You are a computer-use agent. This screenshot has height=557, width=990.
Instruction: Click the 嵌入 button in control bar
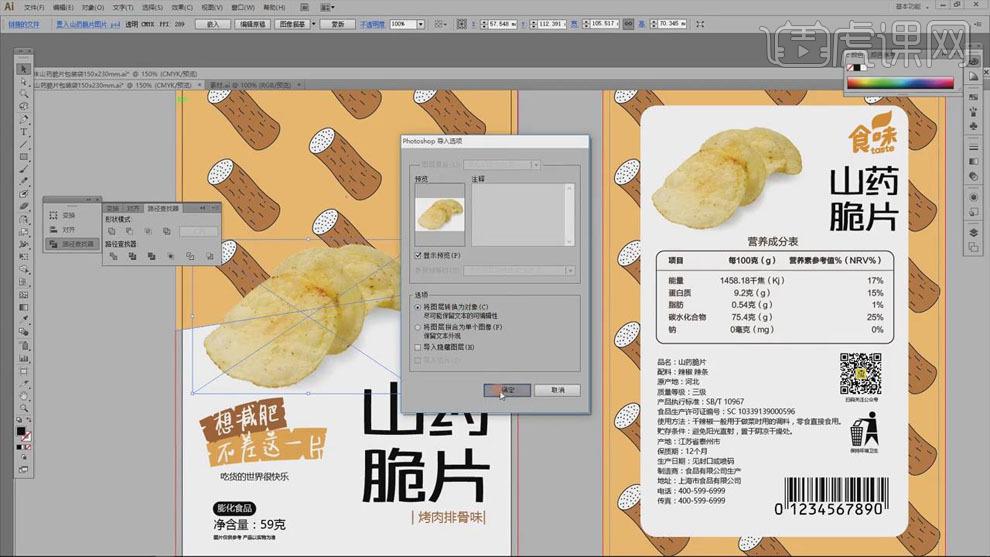[213, 24]
